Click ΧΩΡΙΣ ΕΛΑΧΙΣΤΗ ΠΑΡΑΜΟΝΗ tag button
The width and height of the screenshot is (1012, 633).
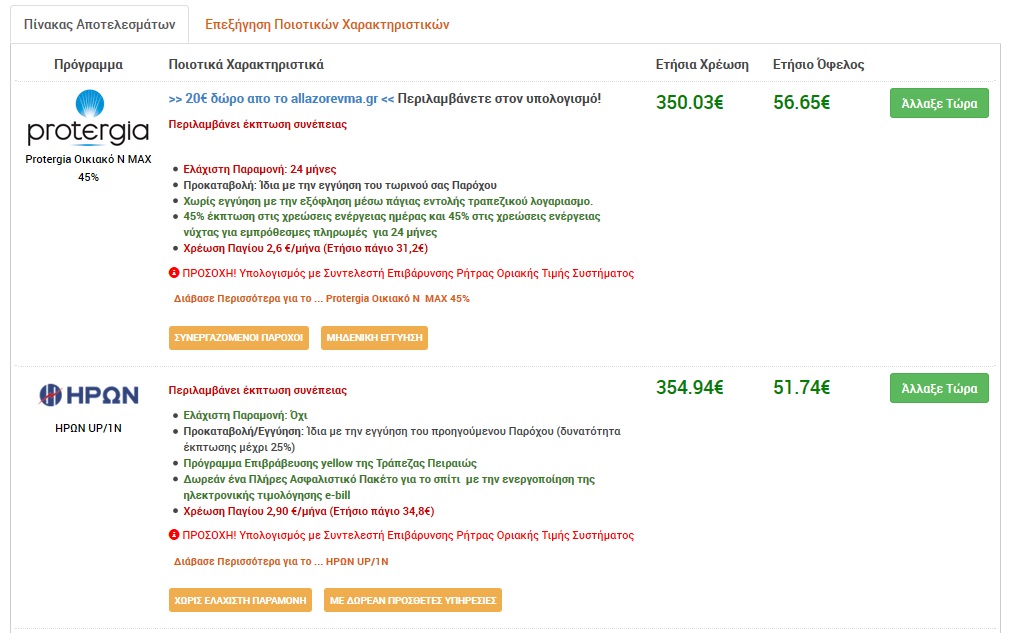pos(240,600)
